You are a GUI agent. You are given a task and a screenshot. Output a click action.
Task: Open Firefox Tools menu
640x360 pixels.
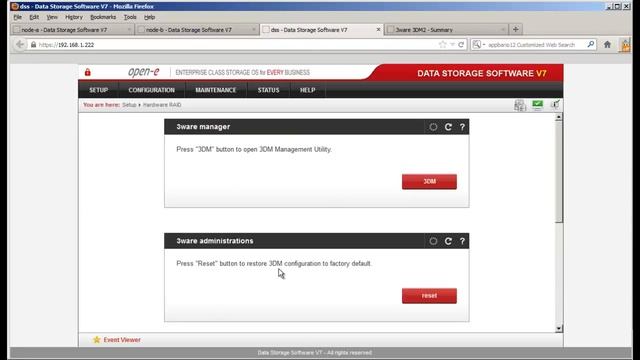click(130, 17)
